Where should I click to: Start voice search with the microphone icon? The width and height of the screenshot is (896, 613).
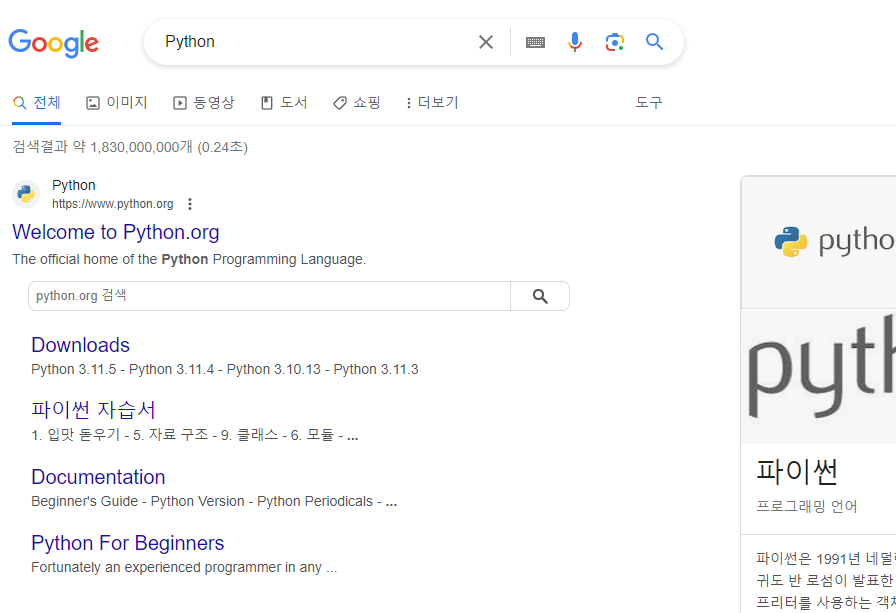pos(575,42)
